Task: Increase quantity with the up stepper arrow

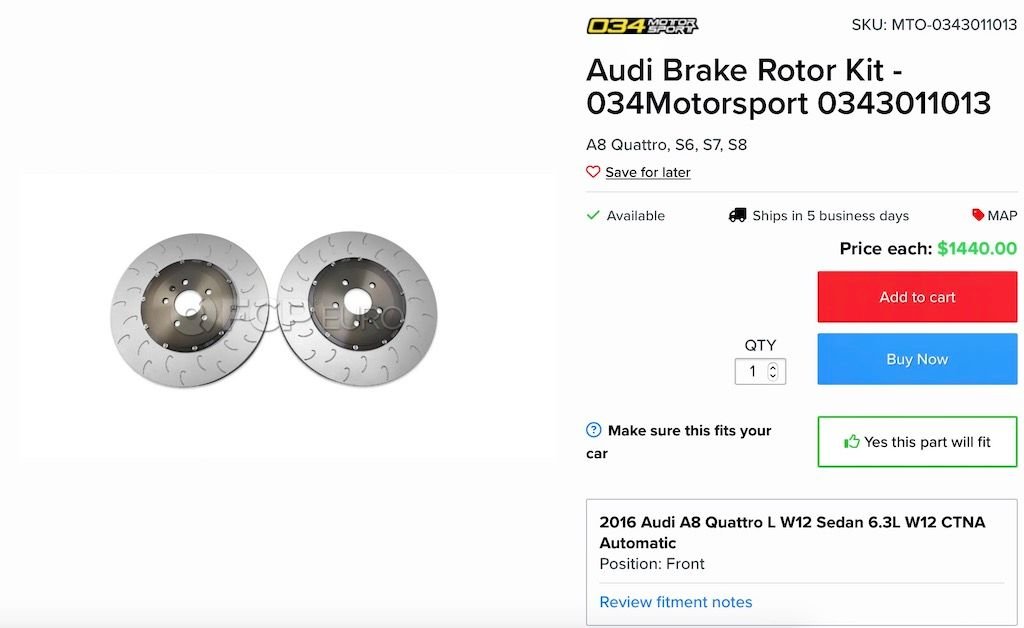Action: coord(773,367)
